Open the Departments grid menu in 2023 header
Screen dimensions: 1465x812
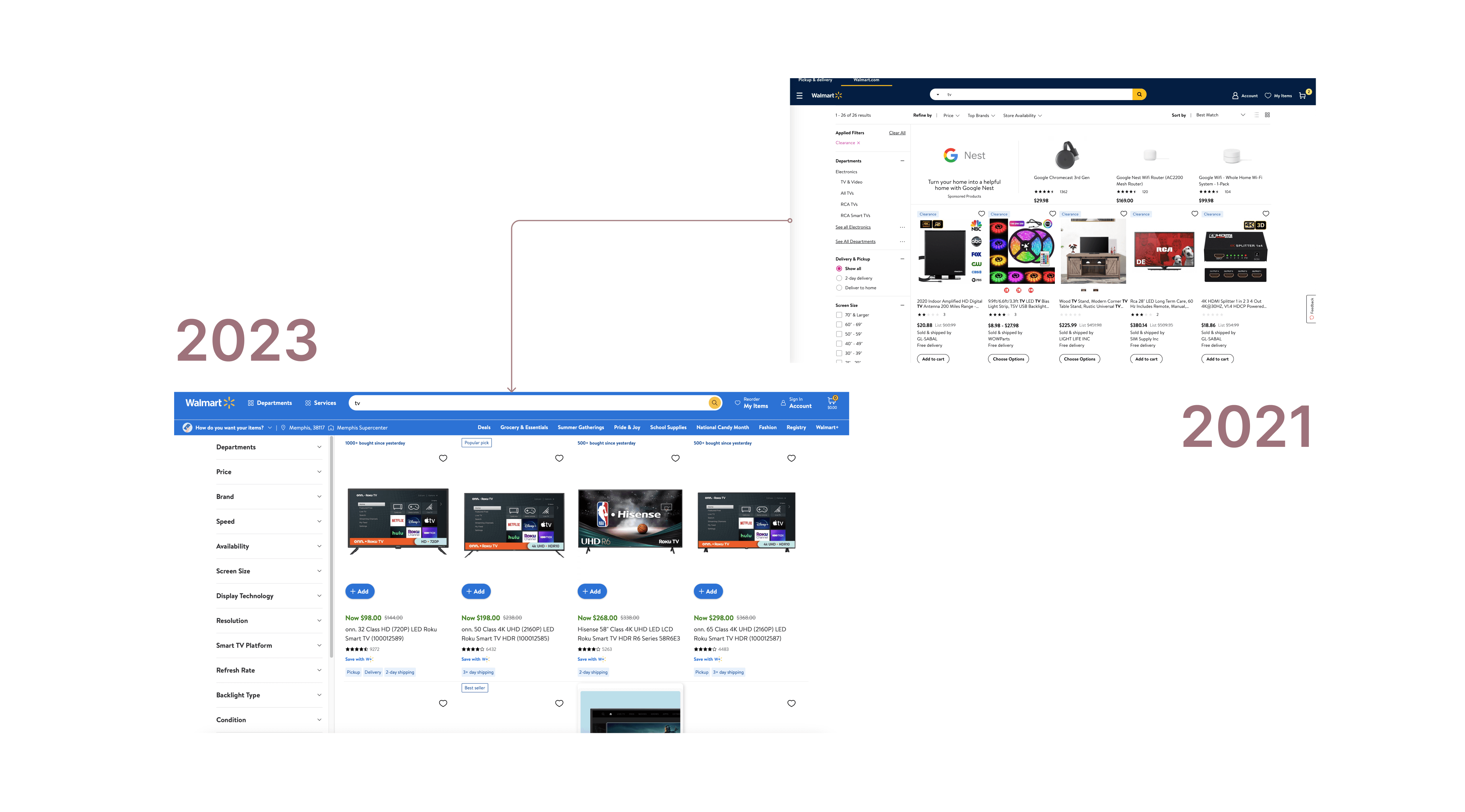(269, 402)
